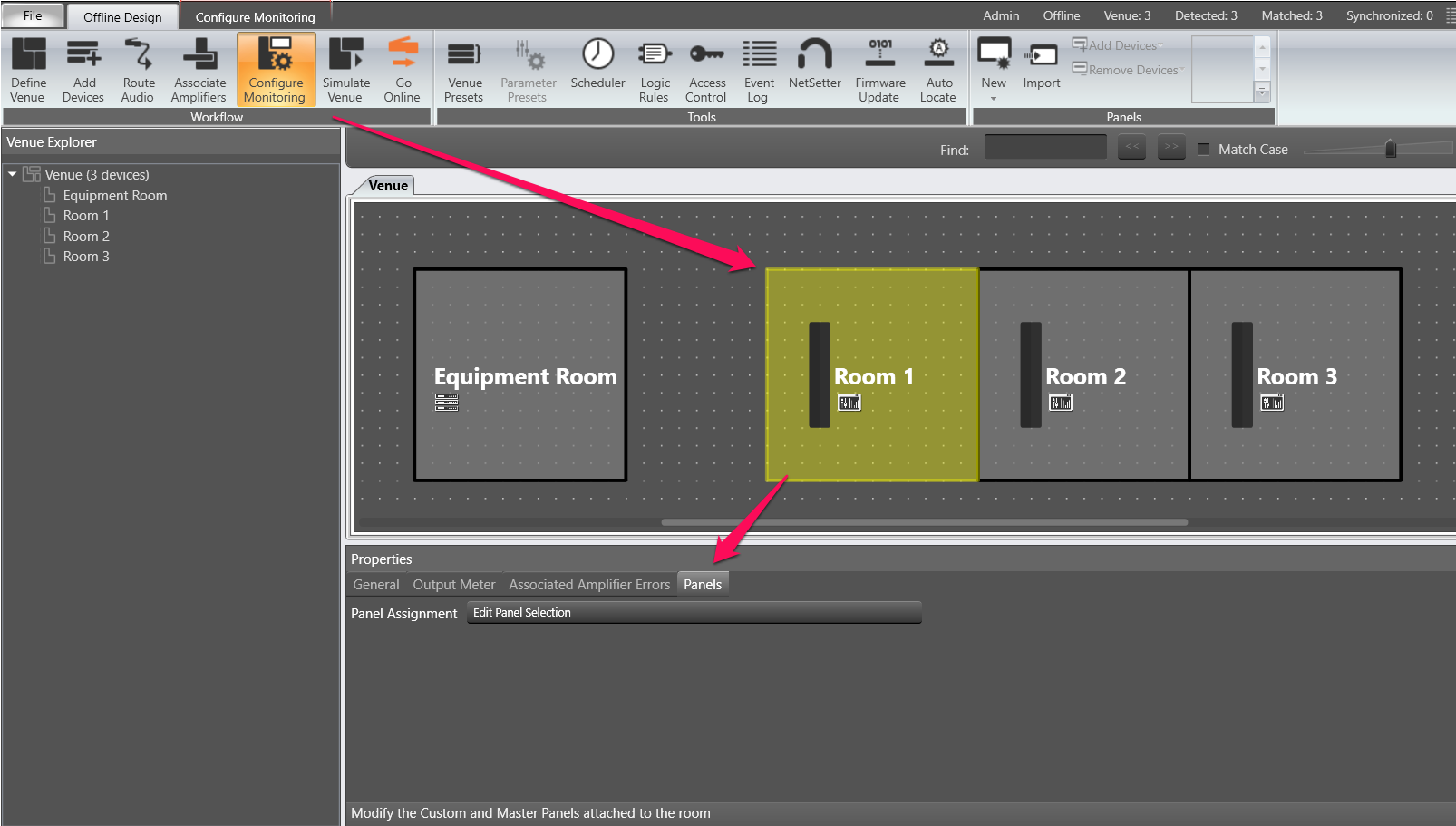
Task: Activate Auto Locate tool
Action: pyautogui.click(x=939, y=70)
